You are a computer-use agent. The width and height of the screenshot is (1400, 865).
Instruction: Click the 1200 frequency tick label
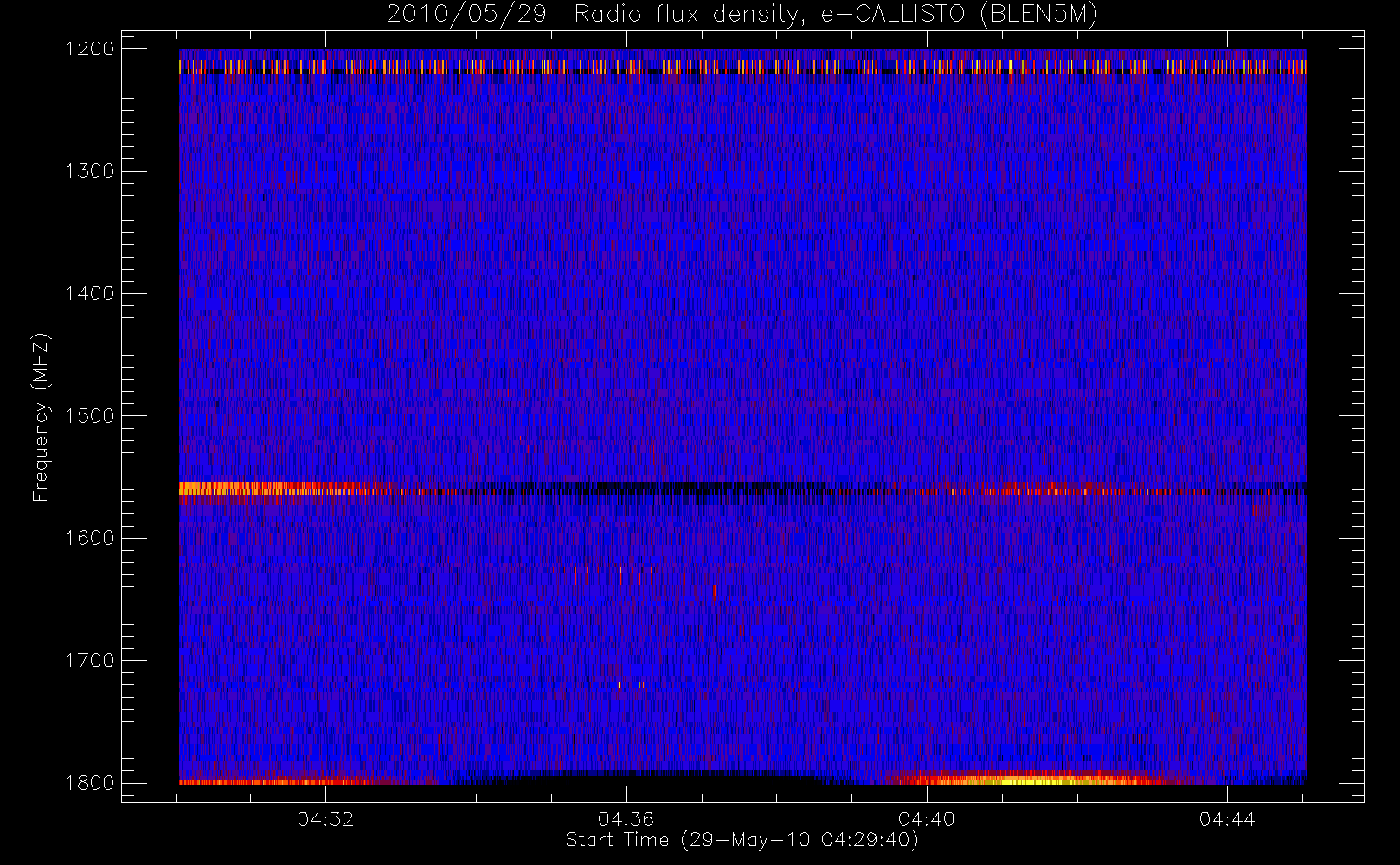(x=90, y=49)
